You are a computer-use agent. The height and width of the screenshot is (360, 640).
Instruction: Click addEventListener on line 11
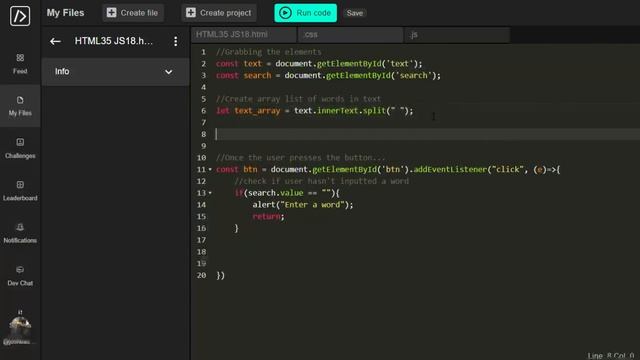[x=450, y=169]
